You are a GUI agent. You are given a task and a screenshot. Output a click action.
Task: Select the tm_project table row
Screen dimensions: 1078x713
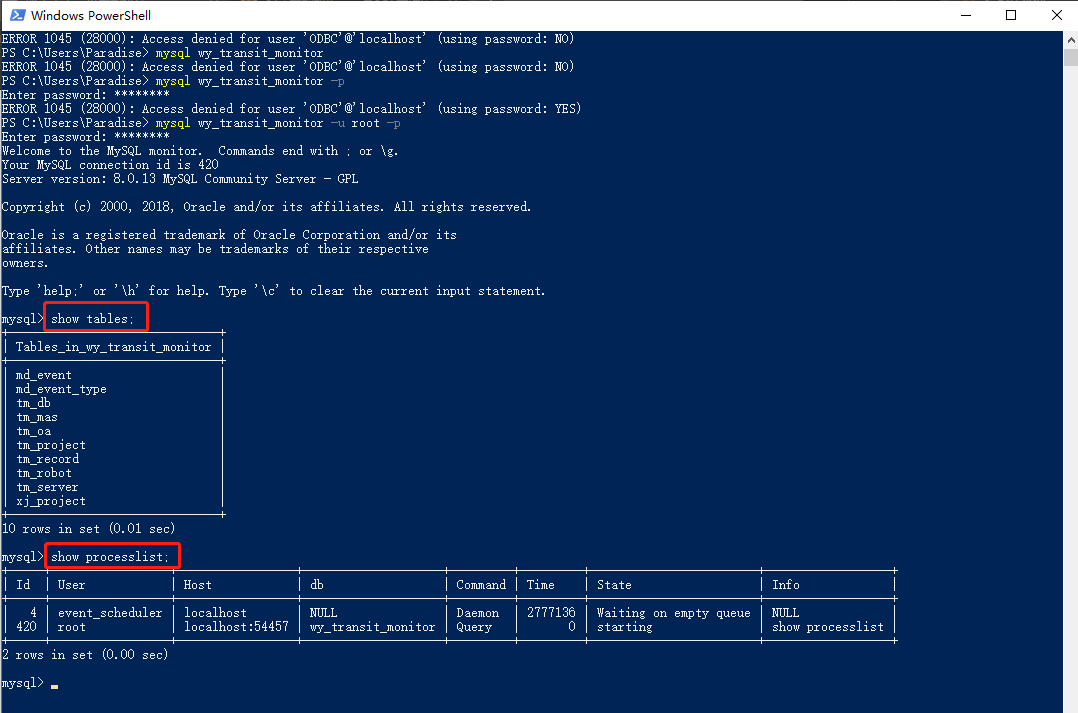[x=51, y=446]
